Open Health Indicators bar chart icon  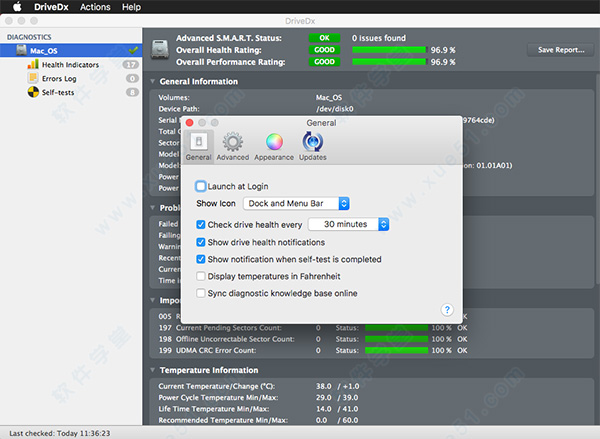(x=33, y=64)
